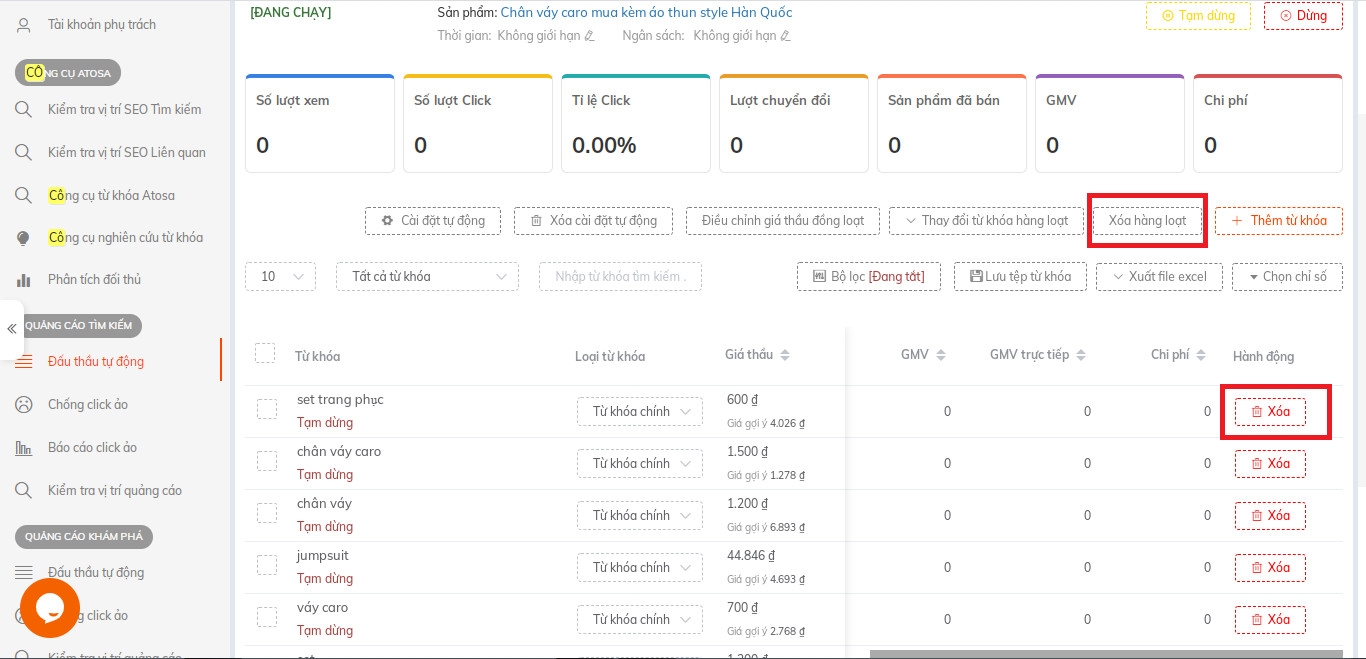
Task: Open the rows-per-page dropdown showing 10
Action: click(x=280, y=276)
